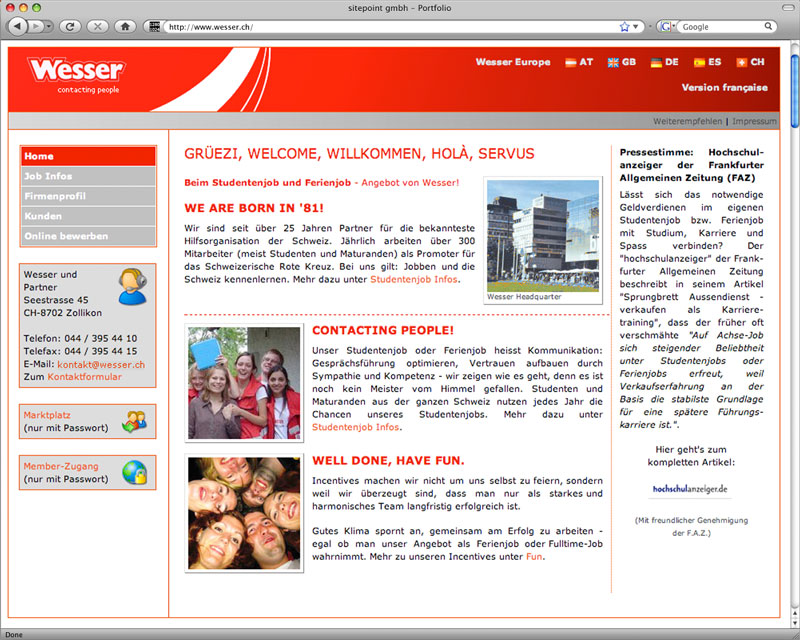This screenshot has width=800, height=640.
Task: Open the address bar history dropdown arrow
Action: click(636, 27)
